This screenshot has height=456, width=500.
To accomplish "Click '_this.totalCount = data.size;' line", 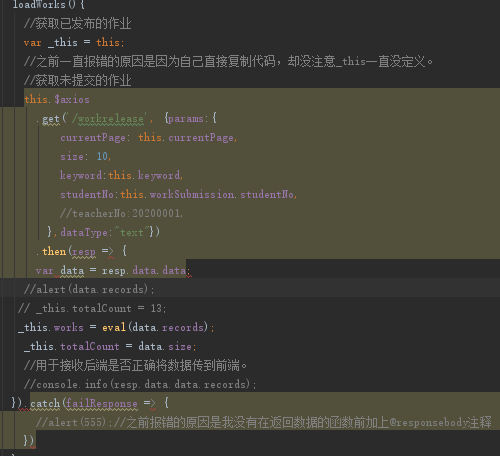I will pyautogui.click(x=110, y=346).
